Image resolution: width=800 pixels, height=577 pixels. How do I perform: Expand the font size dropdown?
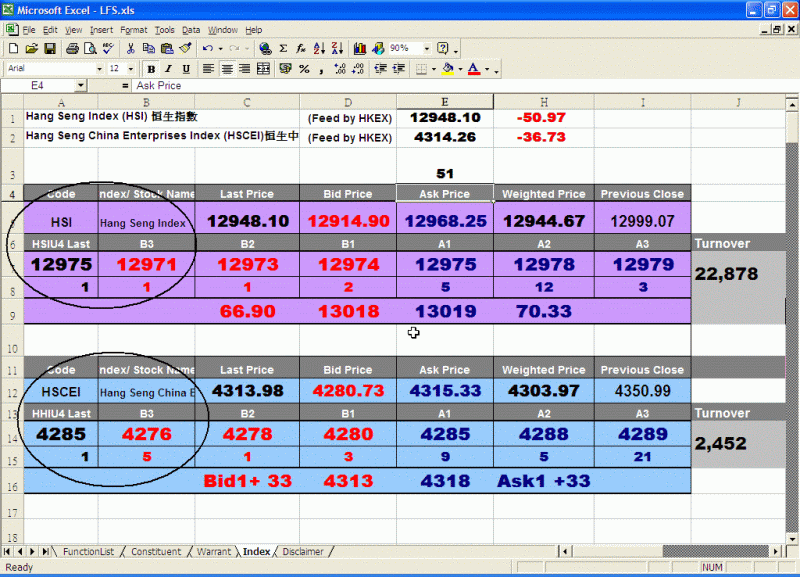point(131,69)
